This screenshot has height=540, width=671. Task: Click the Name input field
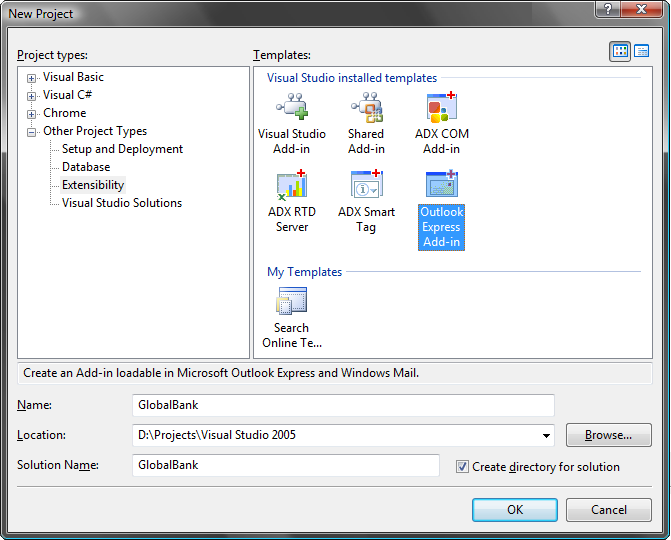pyautogui.click(x=343, y=405)
